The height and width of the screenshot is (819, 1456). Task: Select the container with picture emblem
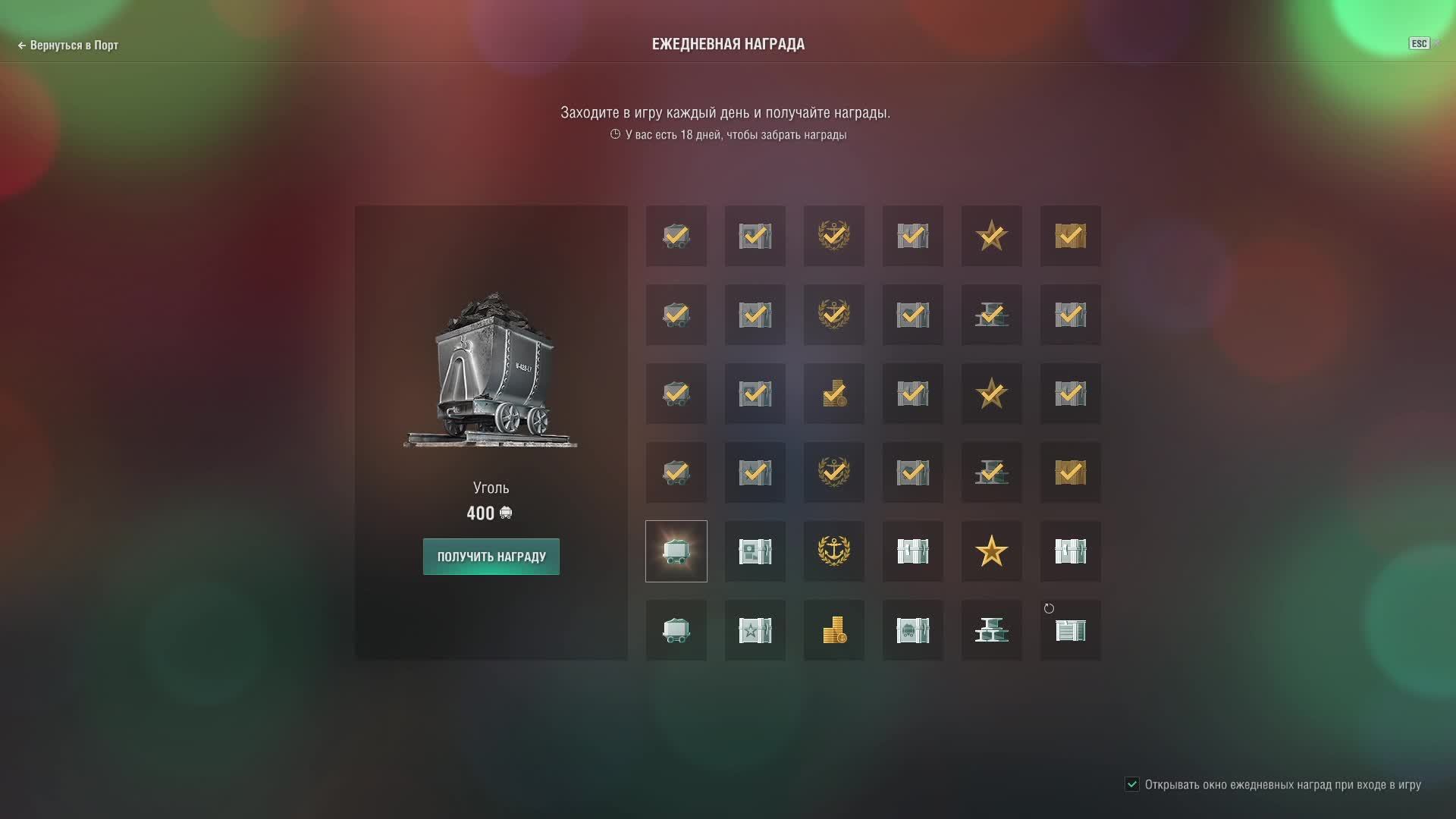click(755, 551)
